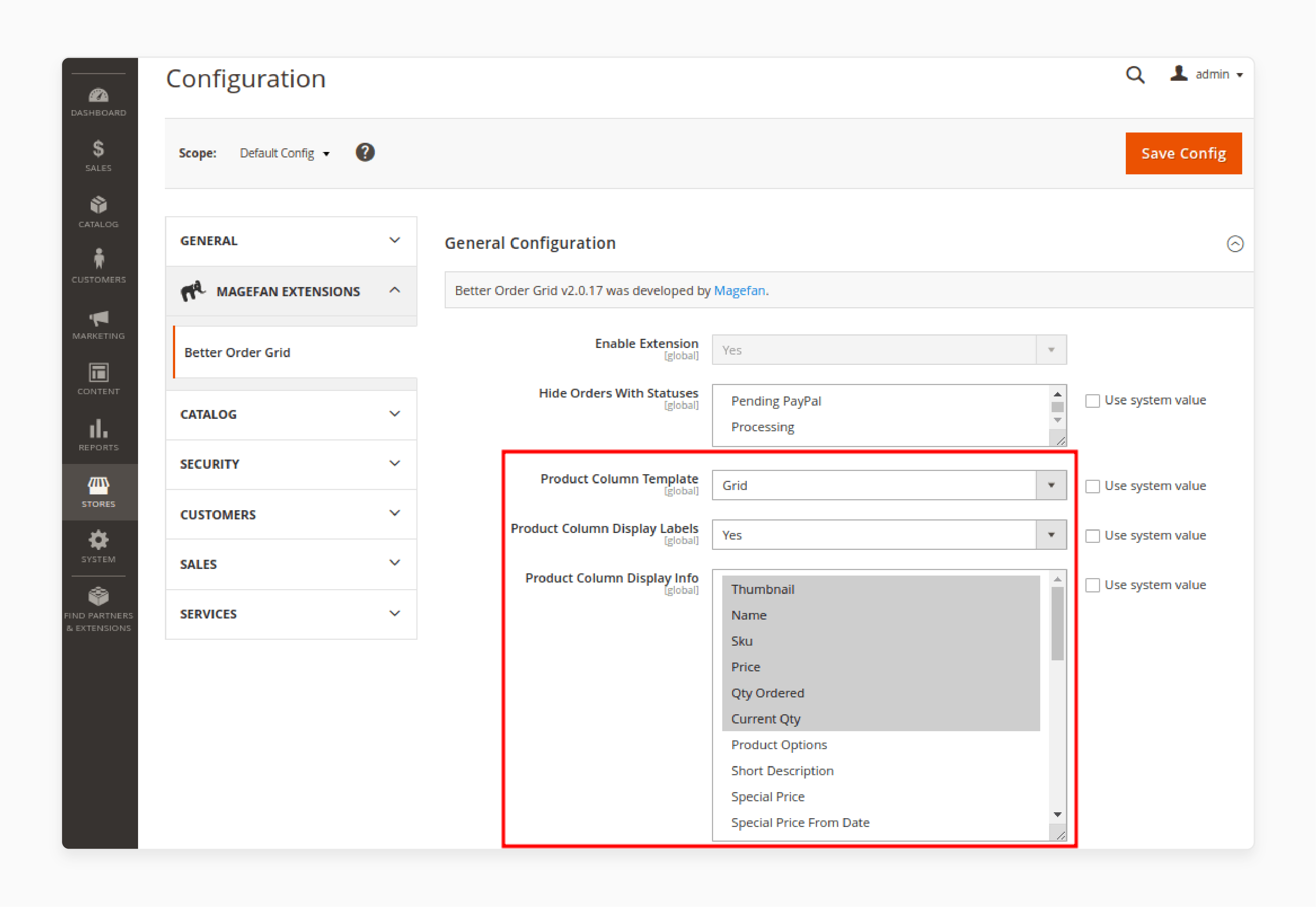Open the Product Column Display Labels dropdown

tap(889, 535)
